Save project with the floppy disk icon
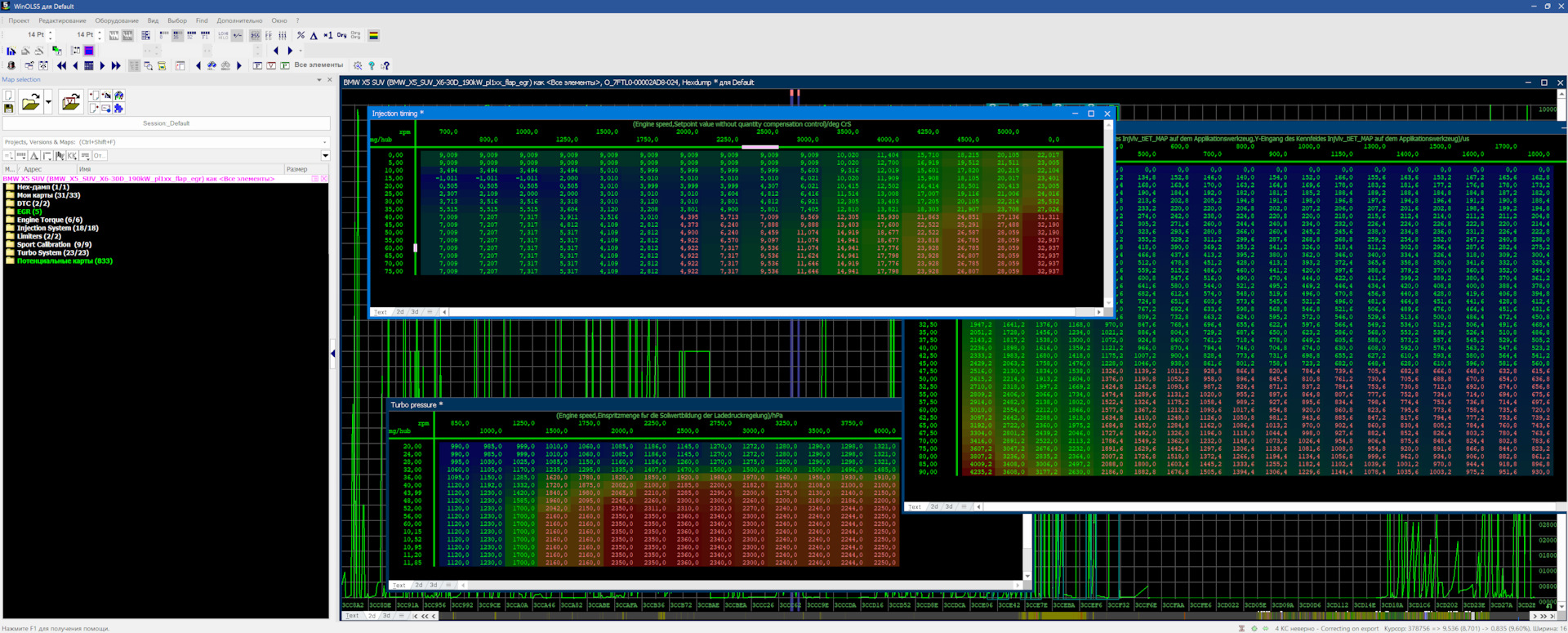 click(9, 108)
